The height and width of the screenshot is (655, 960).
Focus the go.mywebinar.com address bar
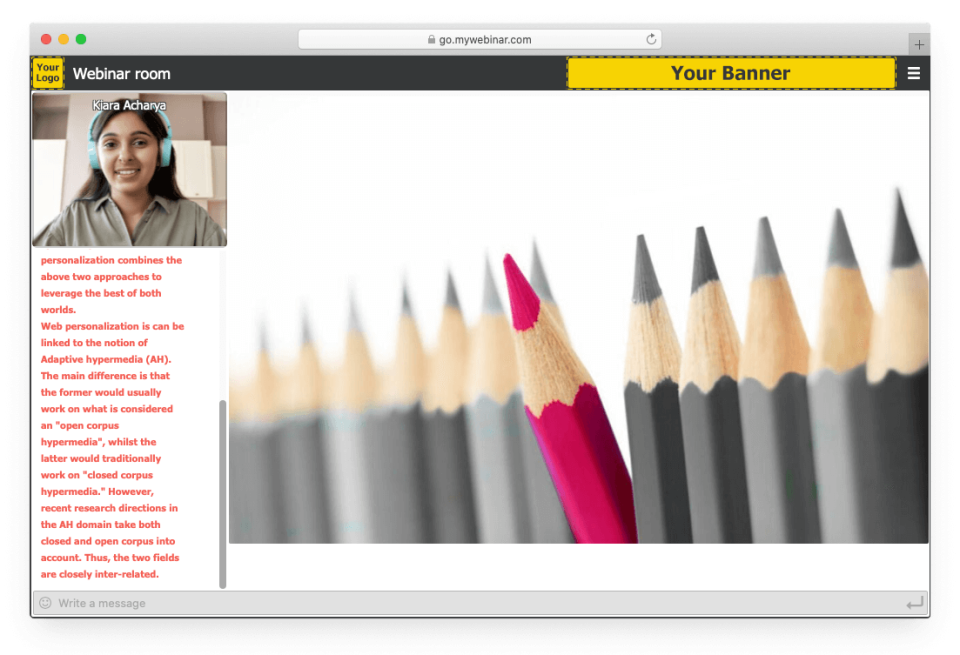pyautogui.click(x=479, y=39)
